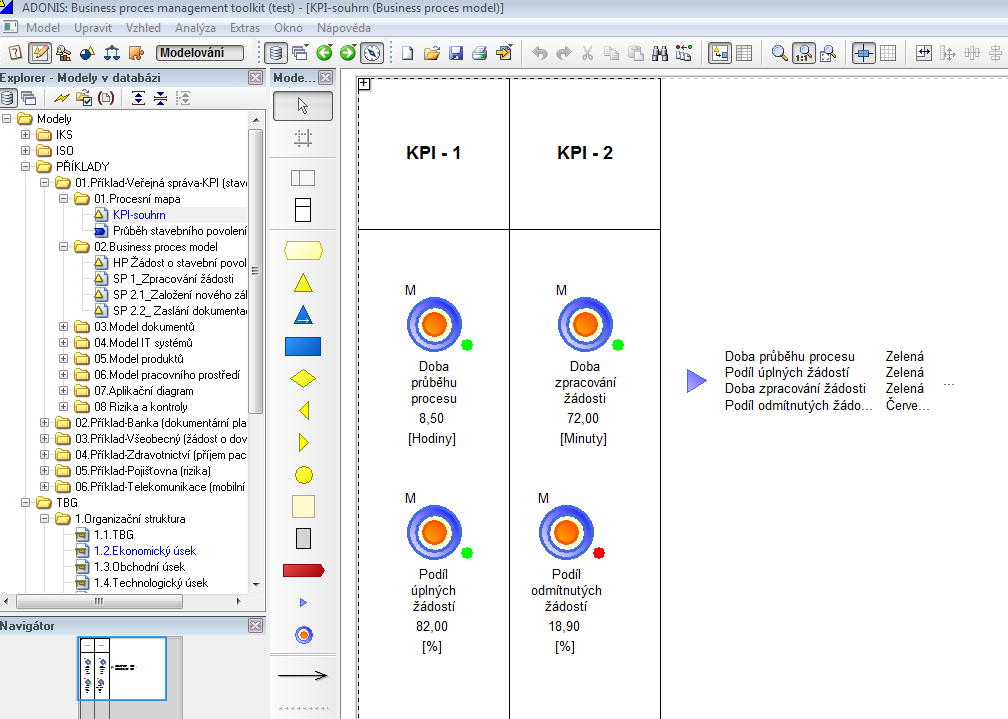Open the import/export puzzle piece component
This screenshot has height=719, width=1008.
pyautogui.click(x=136, y=53)
